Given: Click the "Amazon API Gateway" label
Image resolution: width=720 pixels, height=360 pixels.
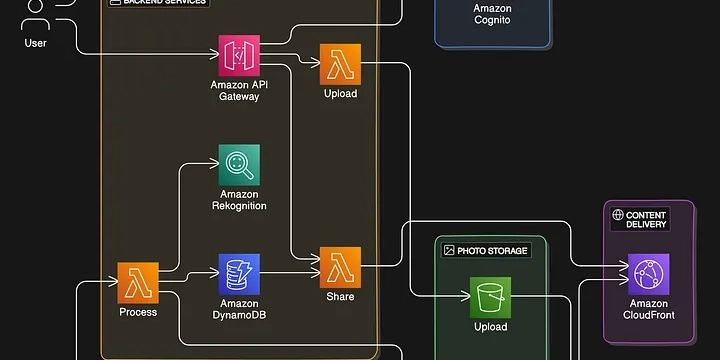Looking at the screenshot, I should (x=239, y=91).
